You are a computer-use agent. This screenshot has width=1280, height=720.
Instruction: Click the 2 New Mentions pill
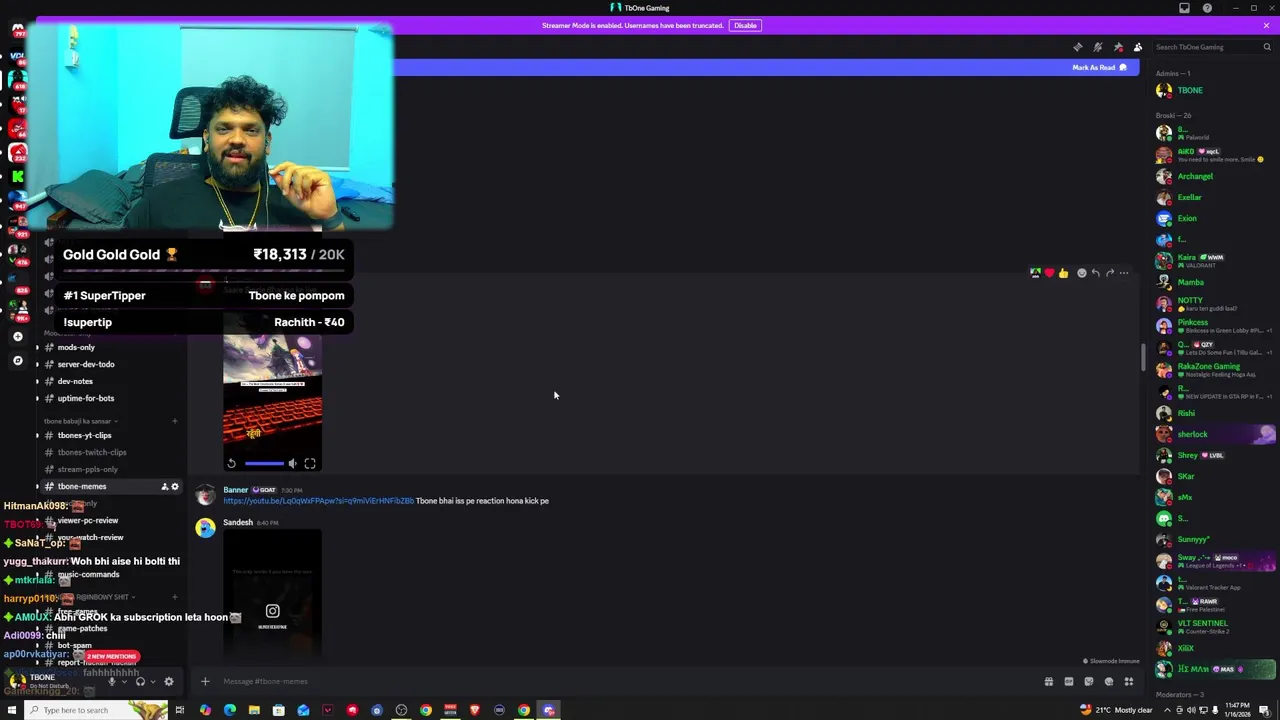111,656
